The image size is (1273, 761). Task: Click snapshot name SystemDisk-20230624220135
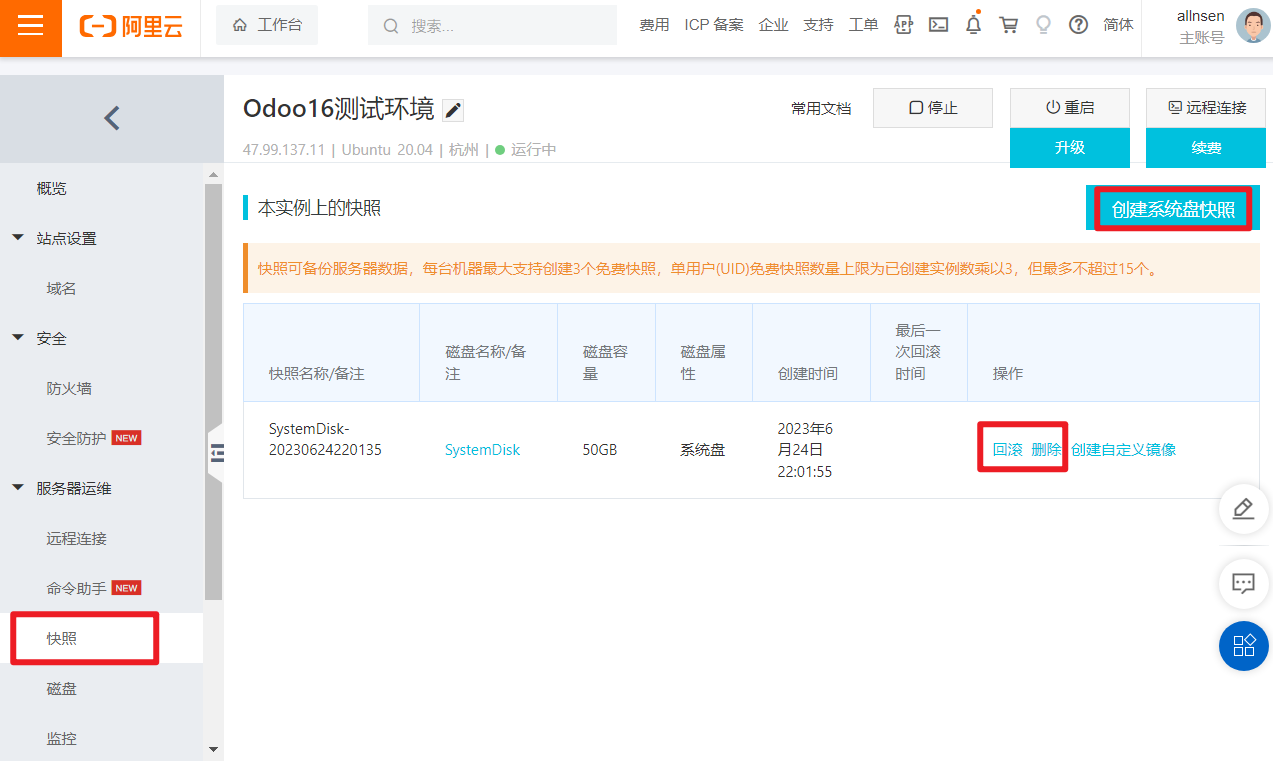tap(325, 439)
